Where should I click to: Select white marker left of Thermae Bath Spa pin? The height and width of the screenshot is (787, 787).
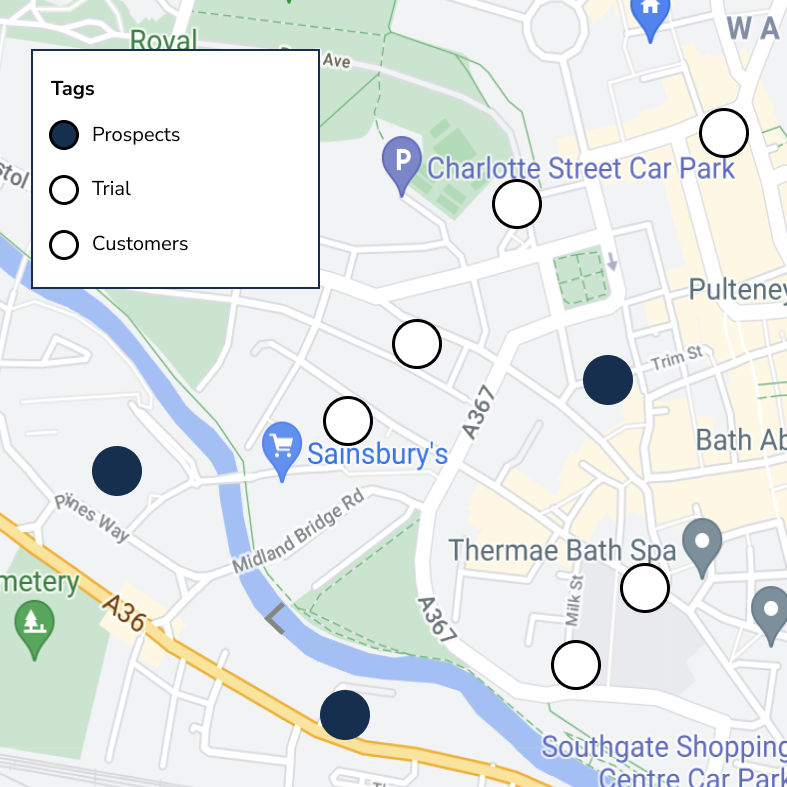[x=645, y=588]
